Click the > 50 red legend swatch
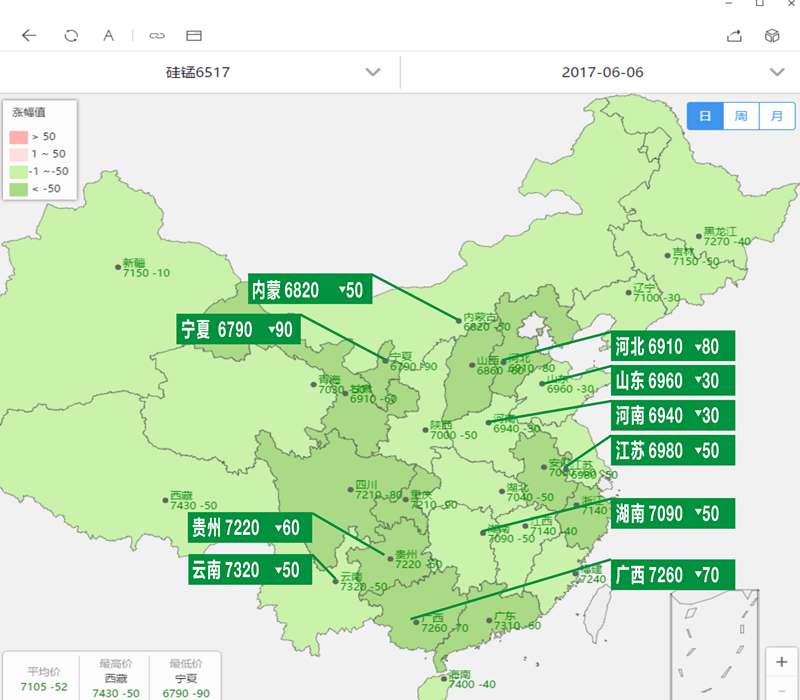Image resolution: width=800 pixels, height=700 pixels. click(x=18, y=137)
